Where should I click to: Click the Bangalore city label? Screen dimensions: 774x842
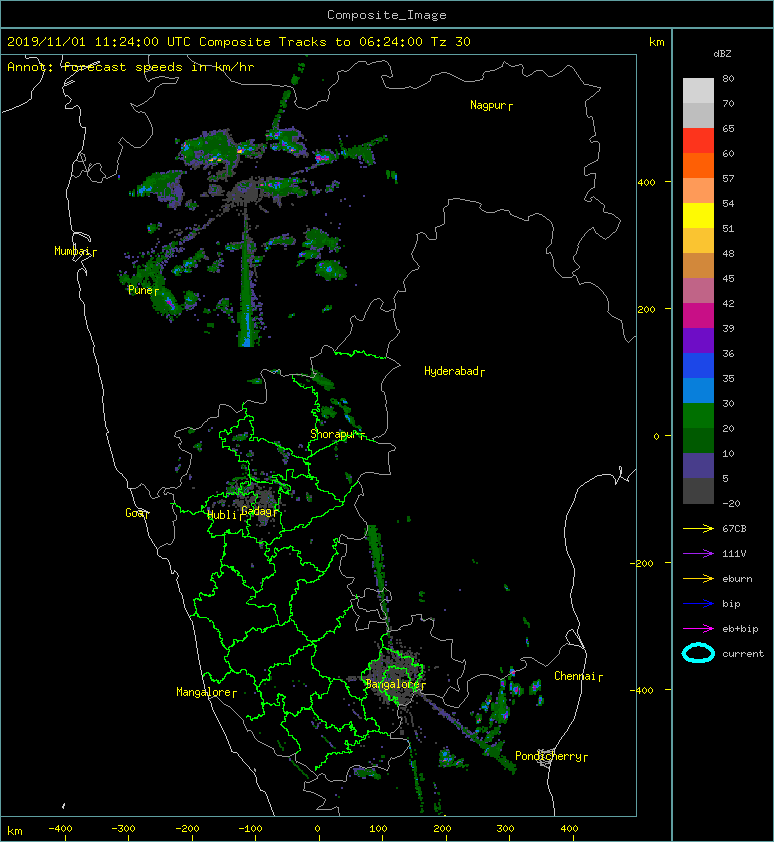coord(392,684)
